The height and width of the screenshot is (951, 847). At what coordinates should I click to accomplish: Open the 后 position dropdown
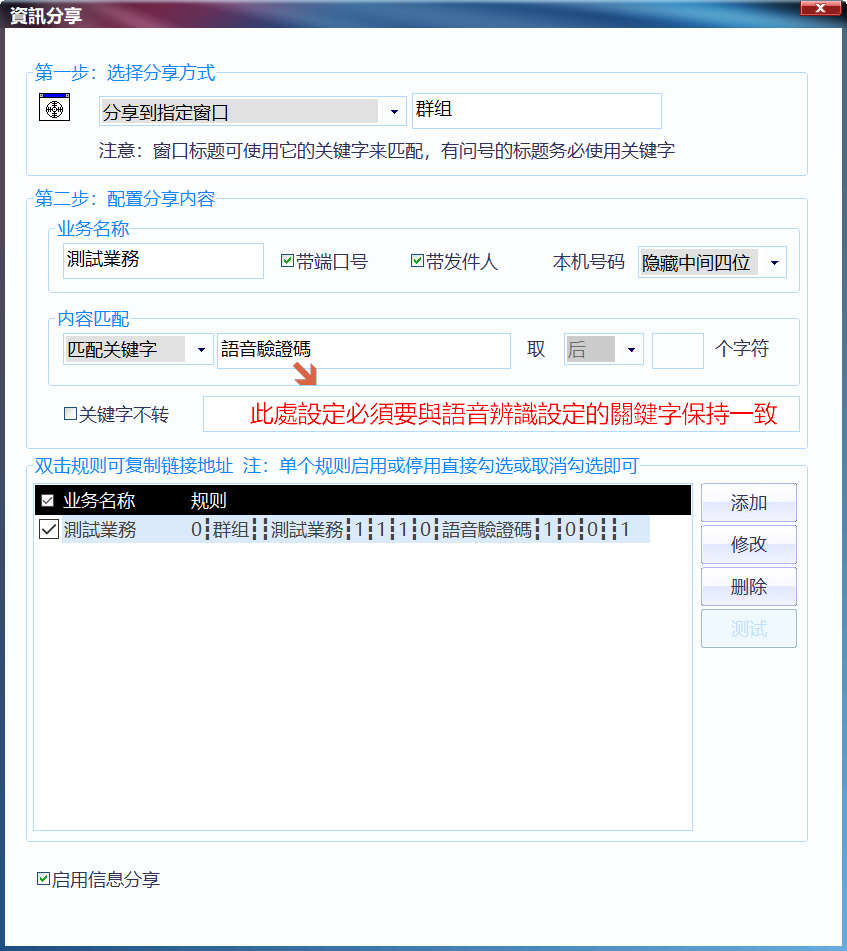click(x=630, y=350)
